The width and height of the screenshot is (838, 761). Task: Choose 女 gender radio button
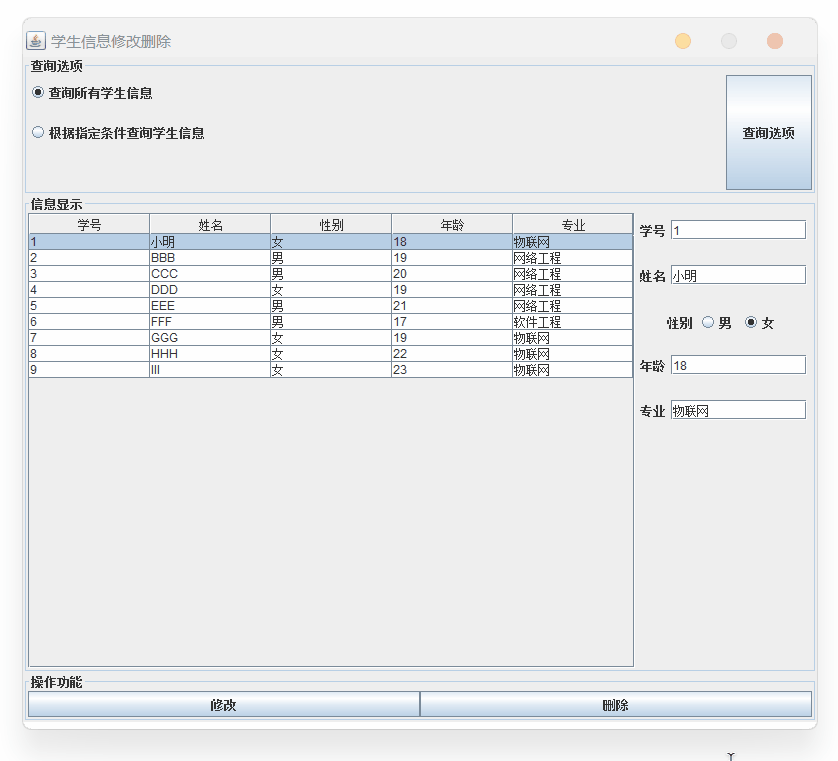[x=759, y=323]
